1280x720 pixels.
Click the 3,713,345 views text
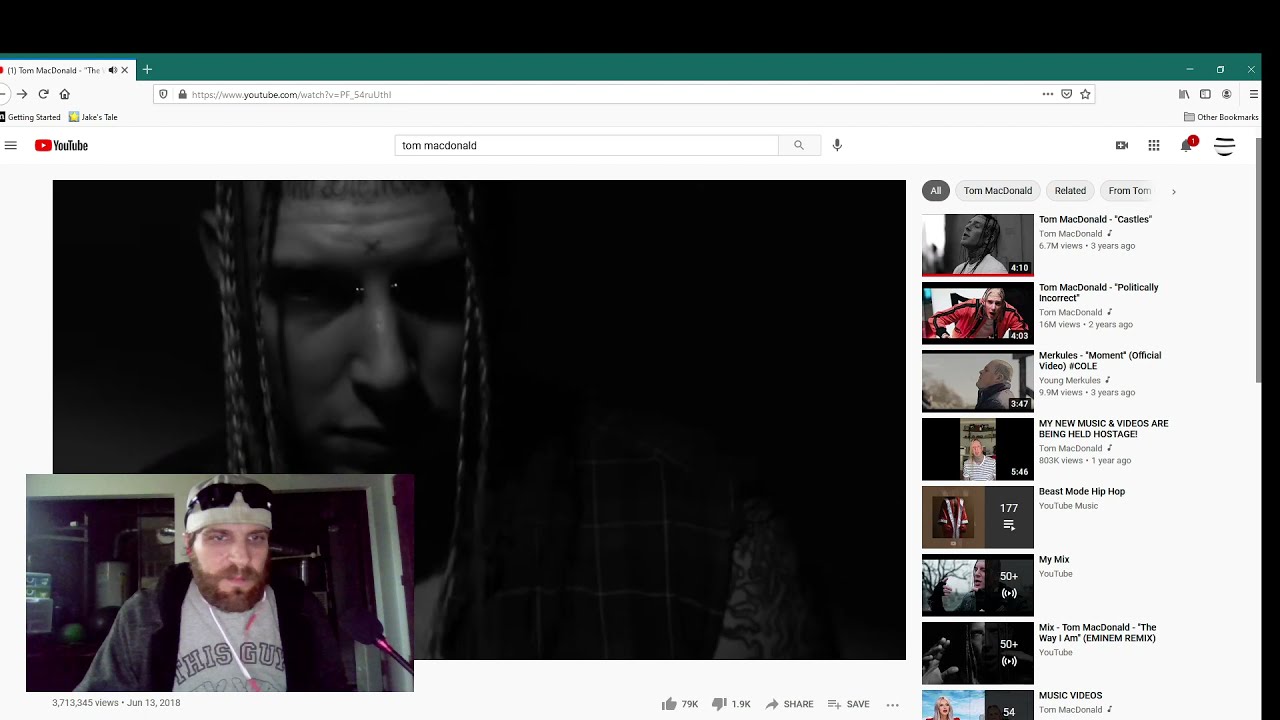[85, 703]
